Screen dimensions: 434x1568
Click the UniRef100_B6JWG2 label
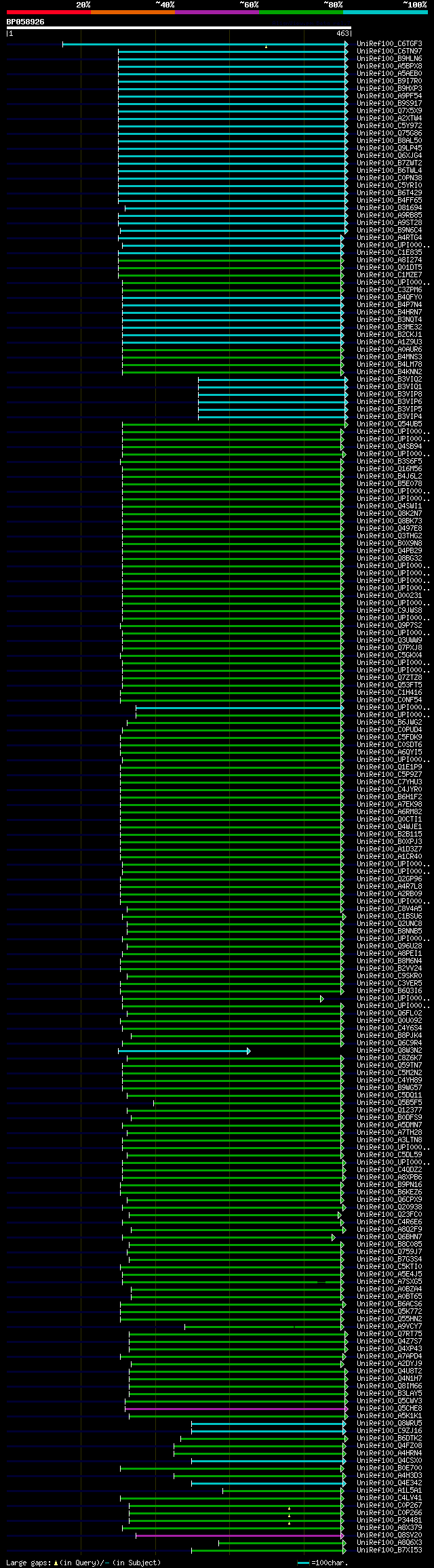(x=389, y=723)
